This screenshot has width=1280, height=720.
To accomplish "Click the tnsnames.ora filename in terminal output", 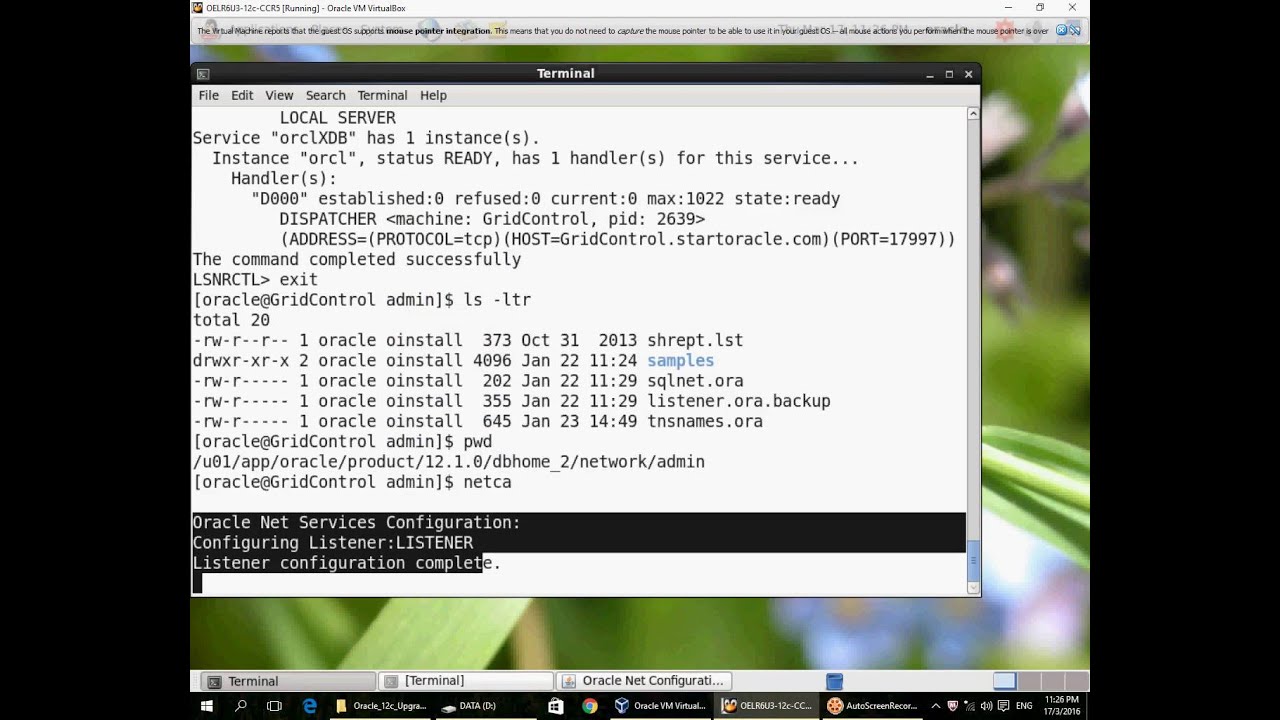I will coord(705,421).
